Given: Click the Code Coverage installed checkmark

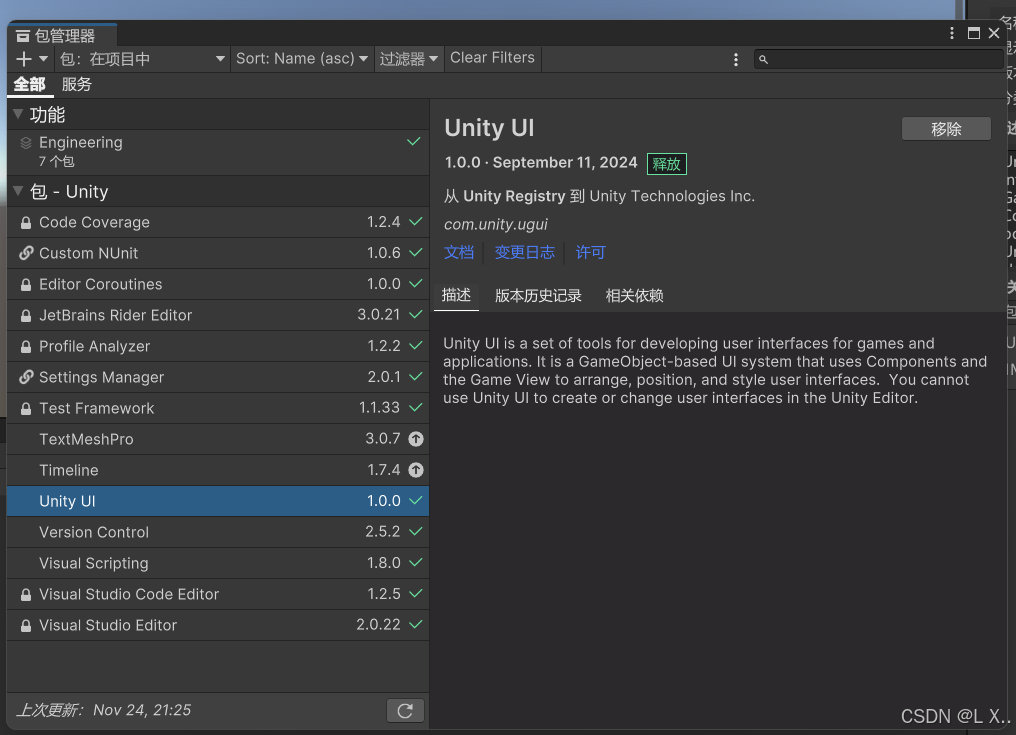Looking at the screenshot, I should coord(416,222).
